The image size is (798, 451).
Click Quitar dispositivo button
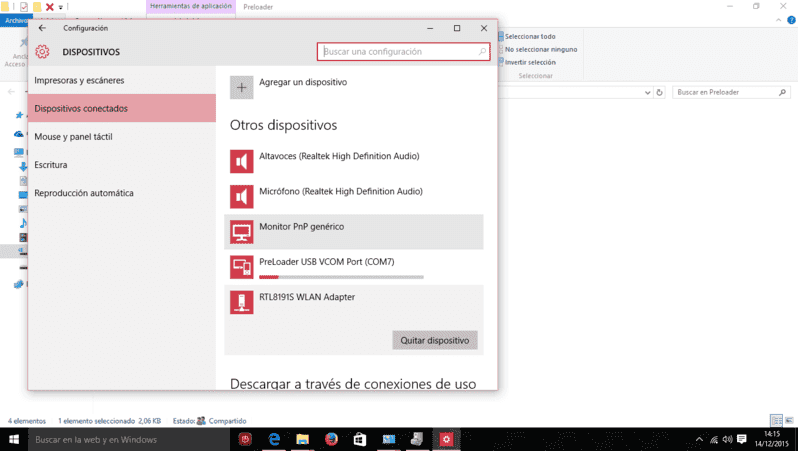point(435,340)
